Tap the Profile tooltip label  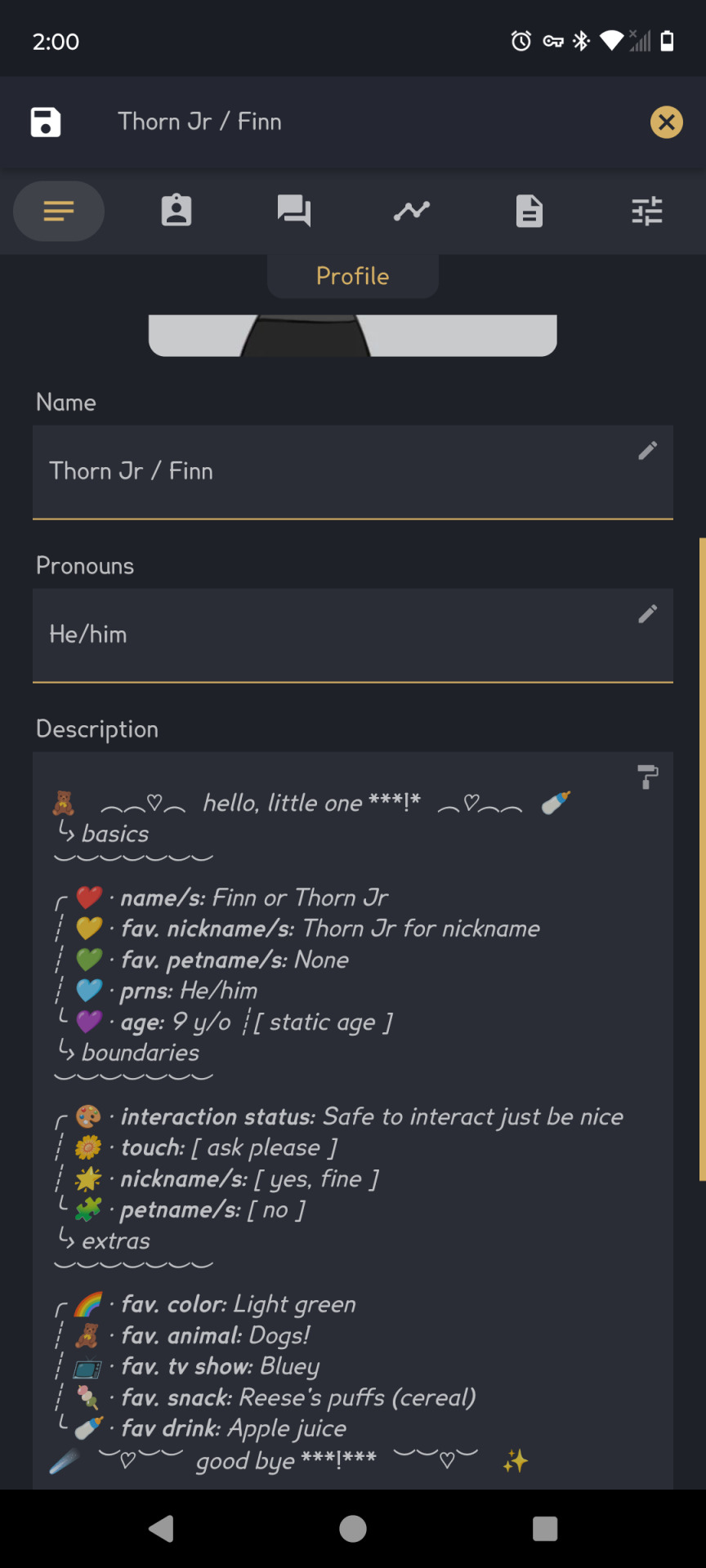pyautogui.click(x=353, y=276)
